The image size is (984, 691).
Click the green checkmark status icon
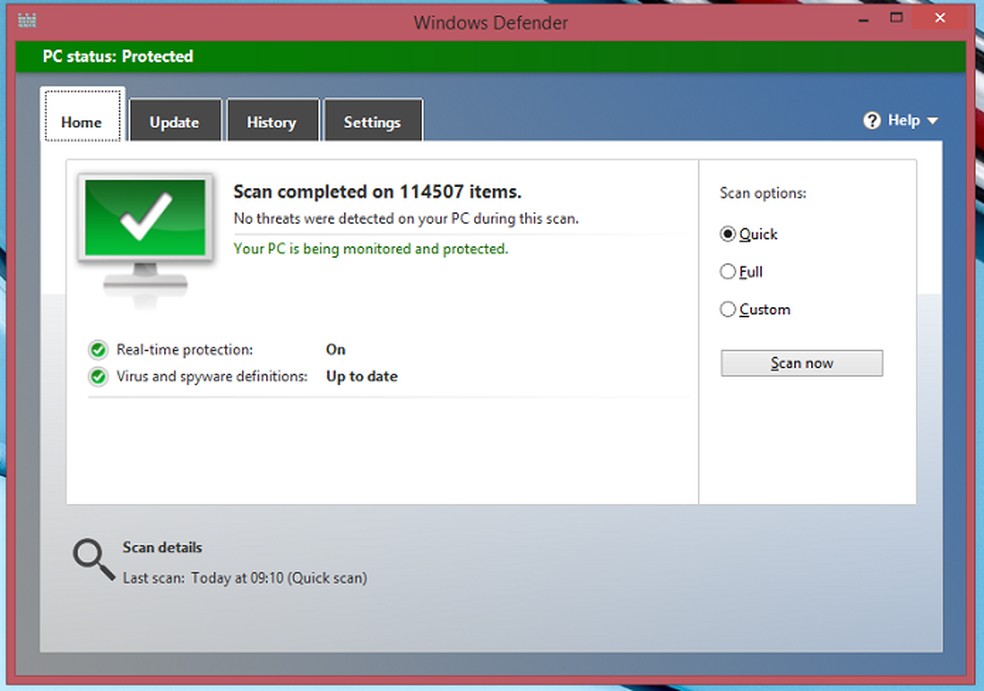[x=146, y=218]
